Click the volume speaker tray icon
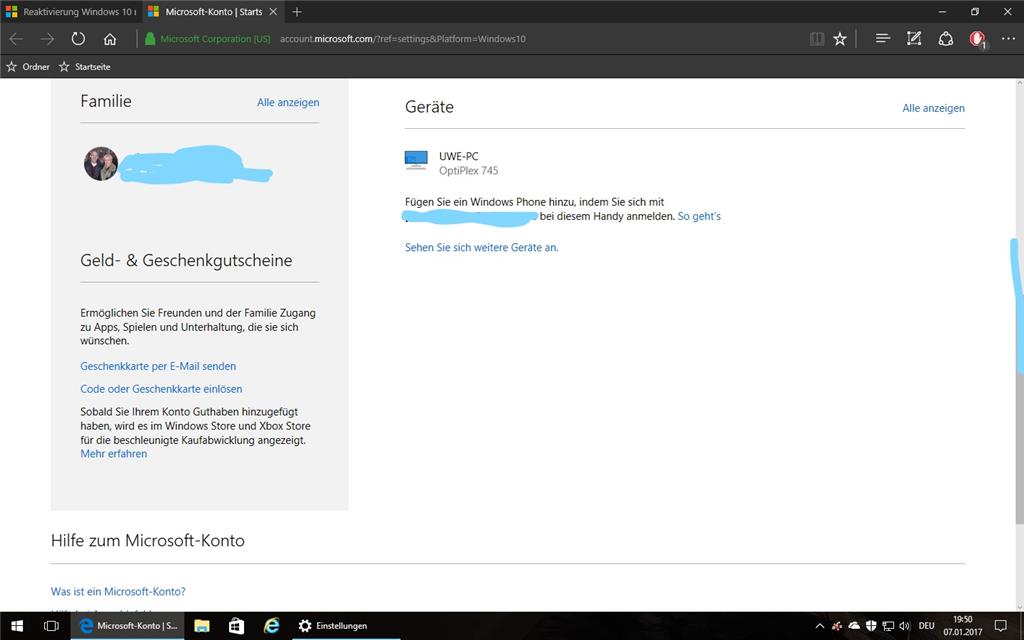This screenshot has width=1024, height=640. pos(904,626)
